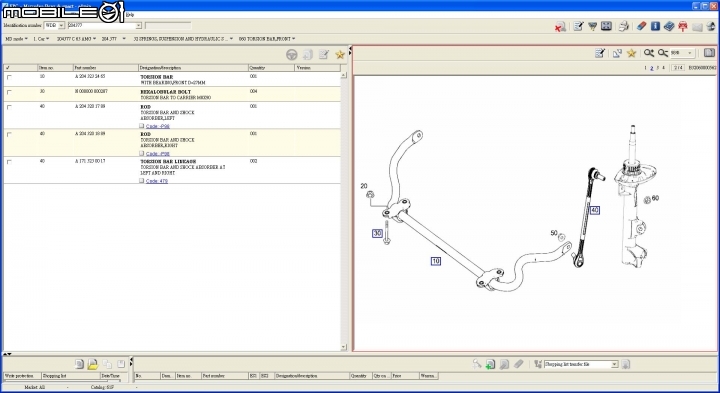Open the blue information icon
The image size is (720, 393).
pos(655,26)
